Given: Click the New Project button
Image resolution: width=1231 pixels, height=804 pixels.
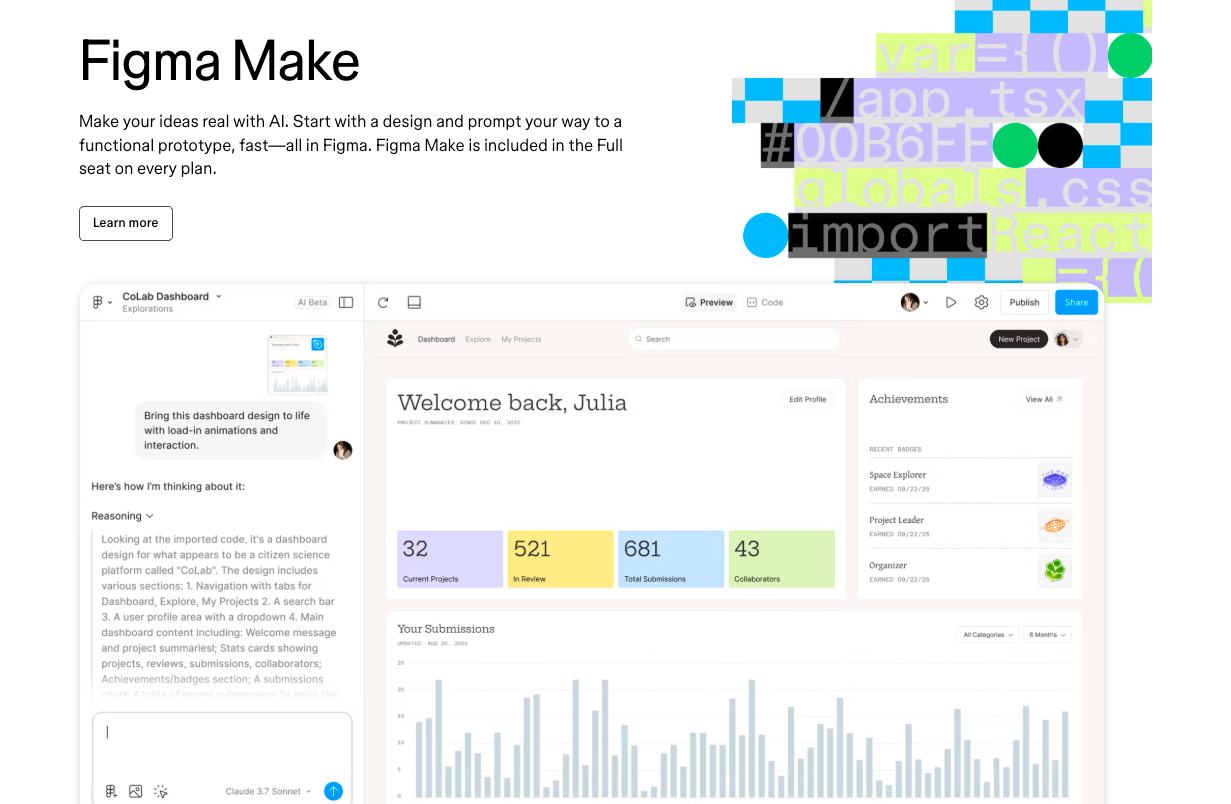Looking at the screenshot, I should [x=1019, y=339].
